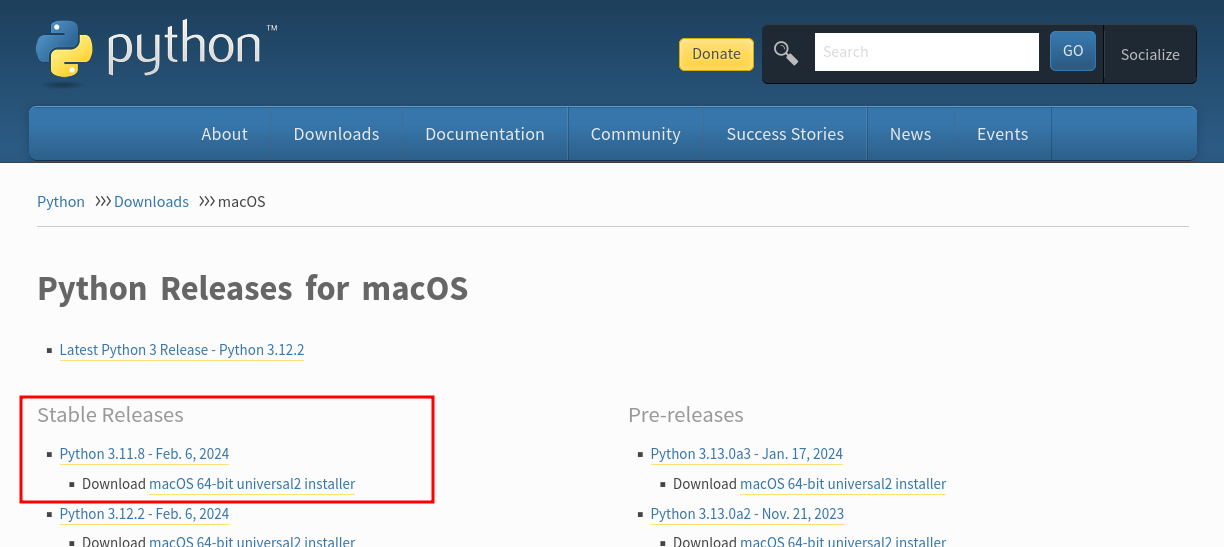
Task: Select Downloads in the main navigation bar
Action: click(x=336, y=134)
